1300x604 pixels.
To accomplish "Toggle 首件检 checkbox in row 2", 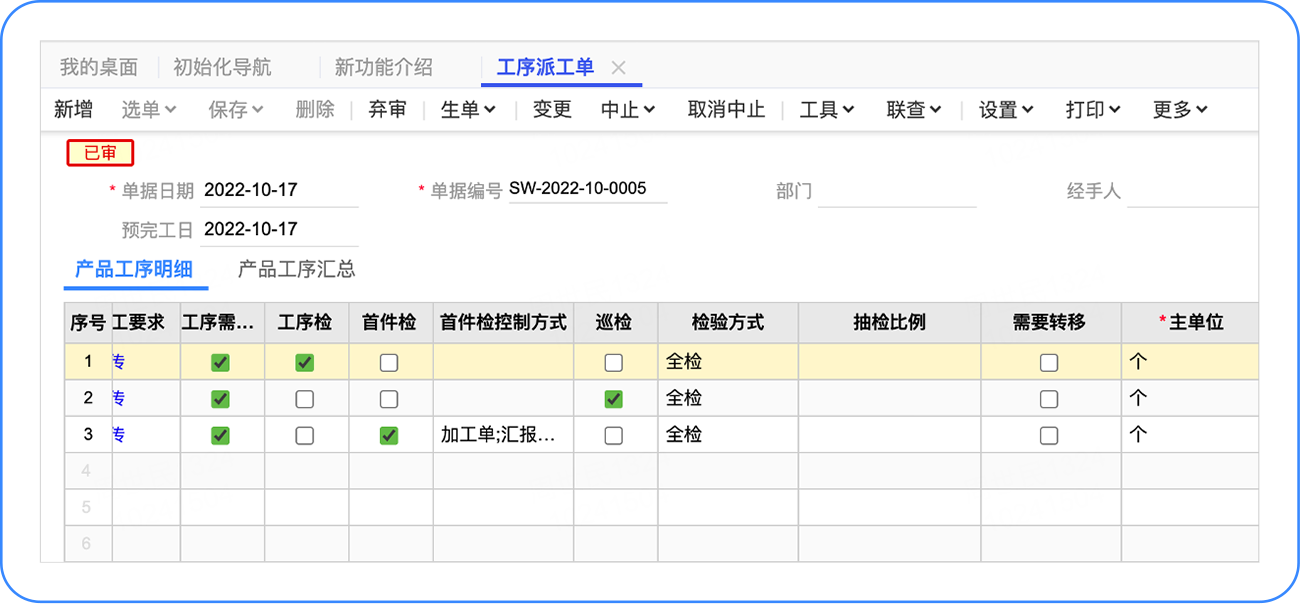I will (389, 399).
